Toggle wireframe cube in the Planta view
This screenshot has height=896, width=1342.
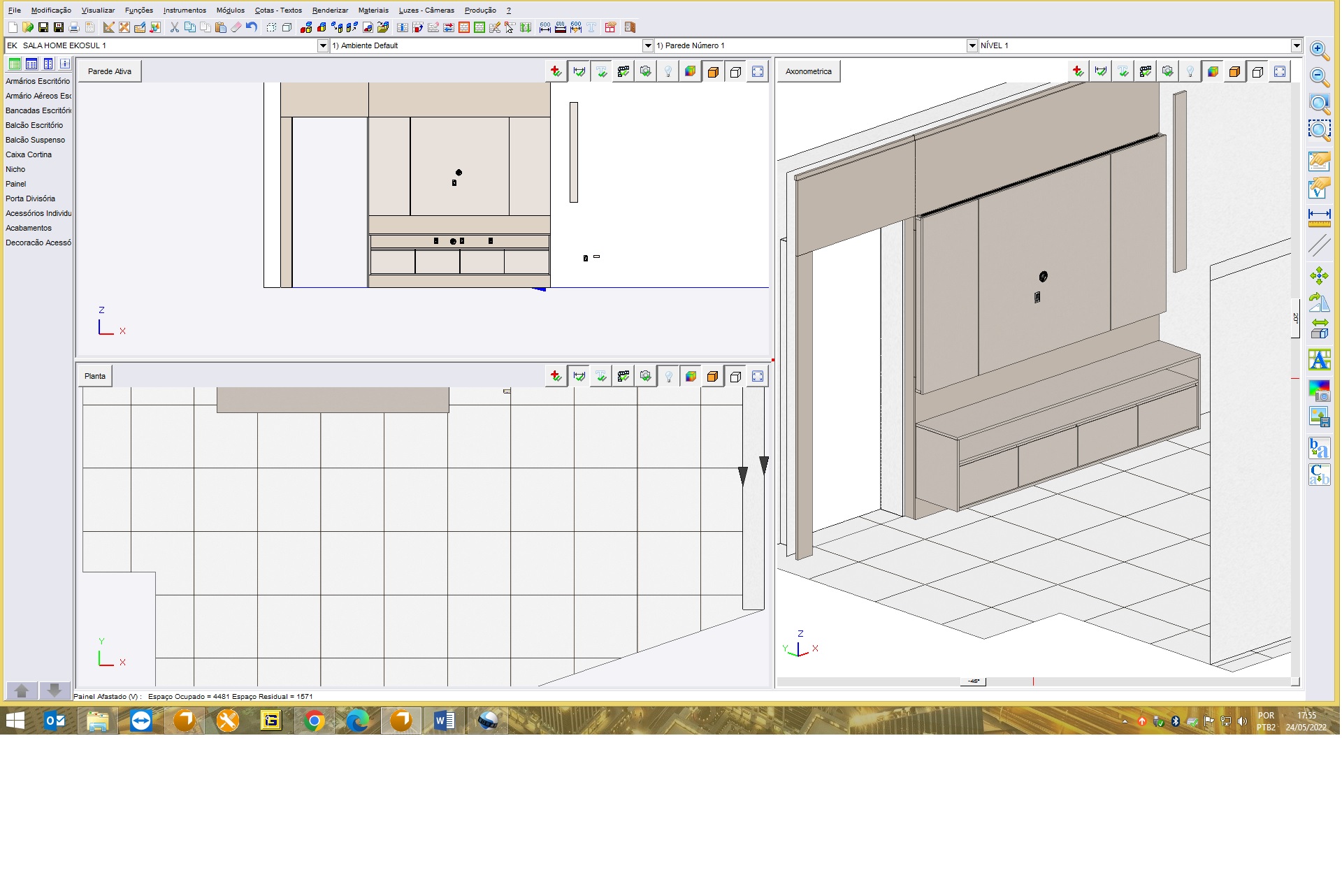point(735,376)
